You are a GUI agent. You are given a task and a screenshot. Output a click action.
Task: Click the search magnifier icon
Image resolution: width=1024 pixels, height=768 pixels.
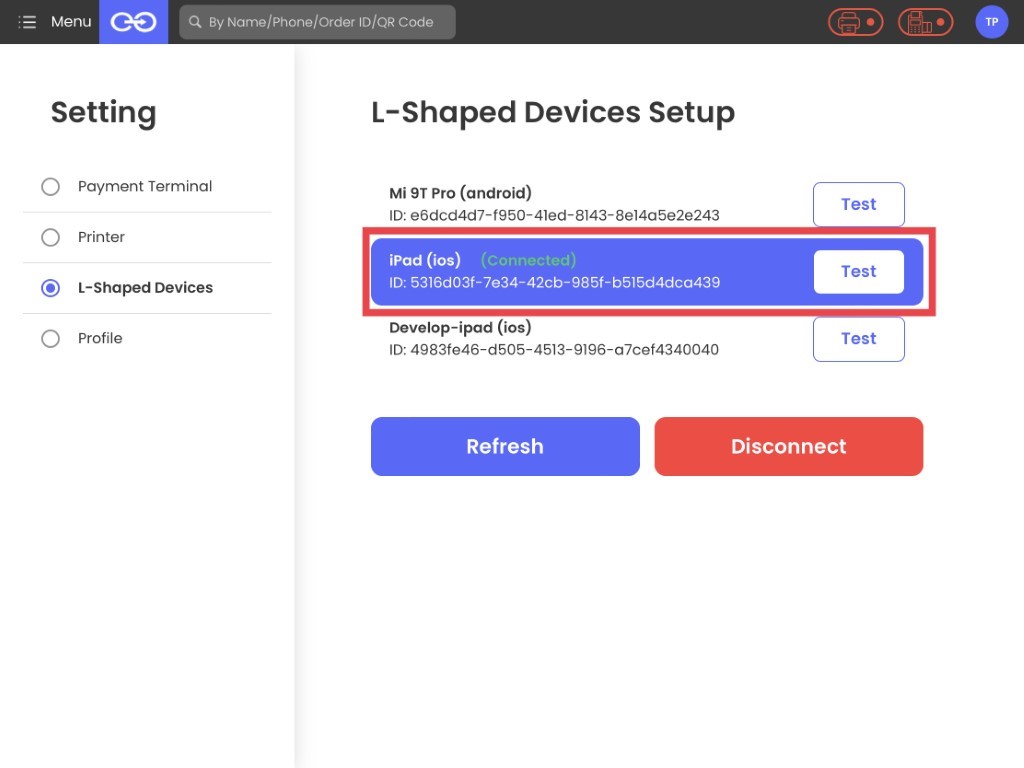tap(195, 22)
